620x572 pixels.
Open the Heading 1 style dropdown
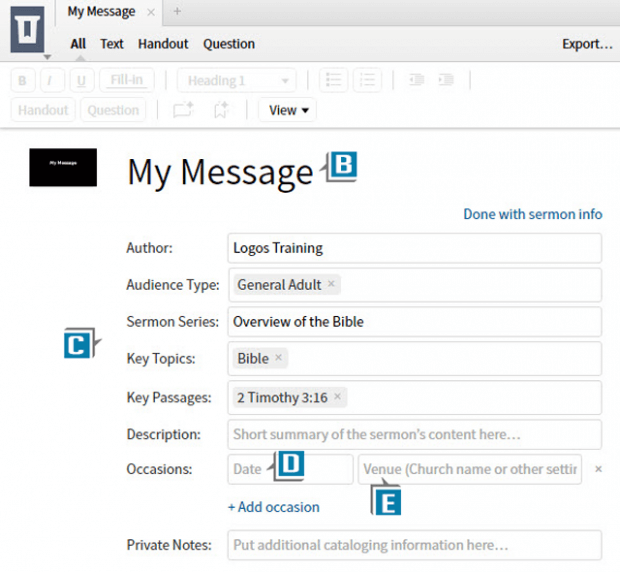(236, 80)
